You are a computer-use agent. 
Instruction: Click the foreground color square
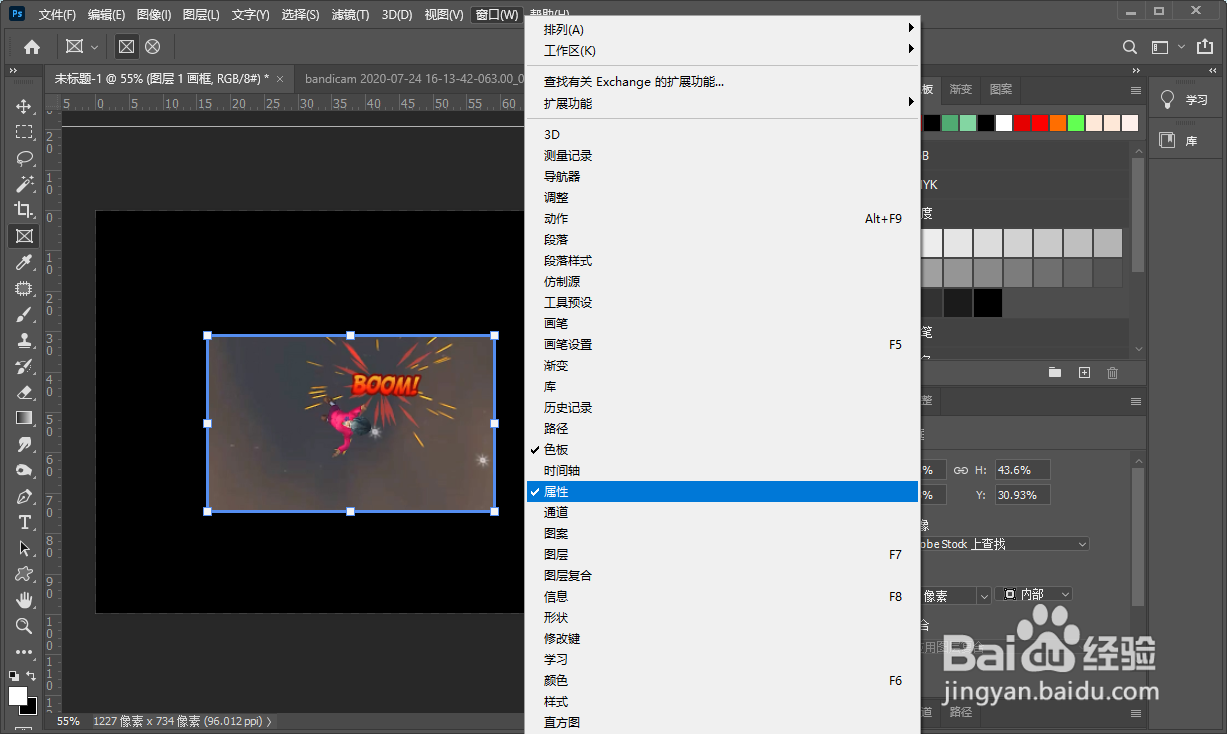18,695
